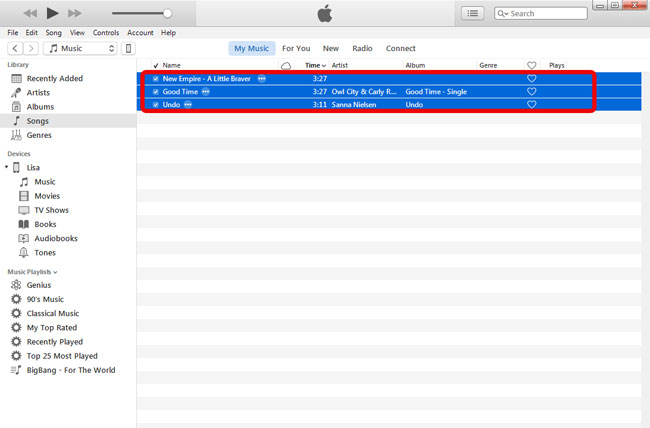Uncheck the New Empire song checkbox
The width and height of the screenshot is (650, 428).
click(156, 78)
